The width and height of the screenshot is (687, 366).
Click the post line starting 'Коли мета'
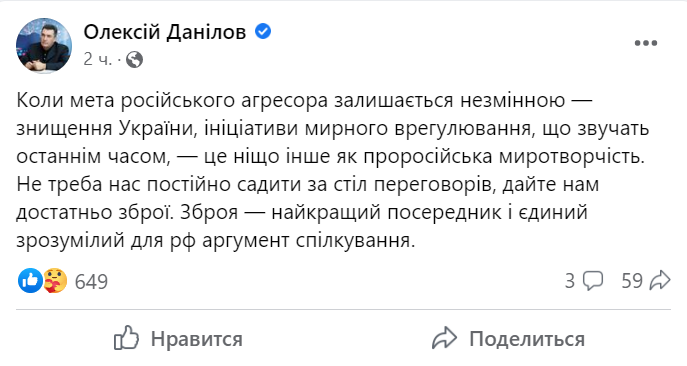coord(304,100)
